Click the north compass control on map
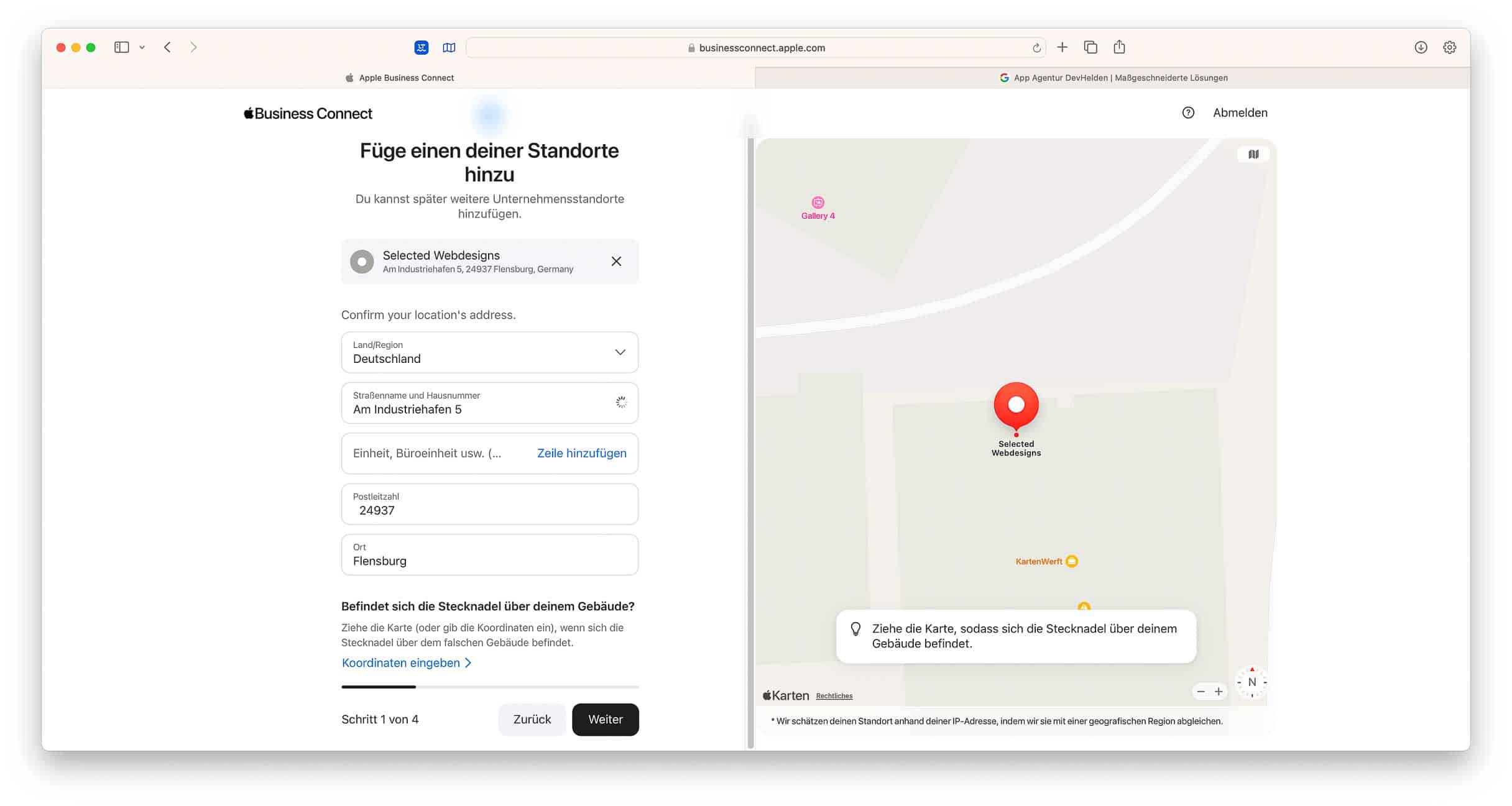The width and height of the screenshot is (1512, 806). tap(1252, 682)
